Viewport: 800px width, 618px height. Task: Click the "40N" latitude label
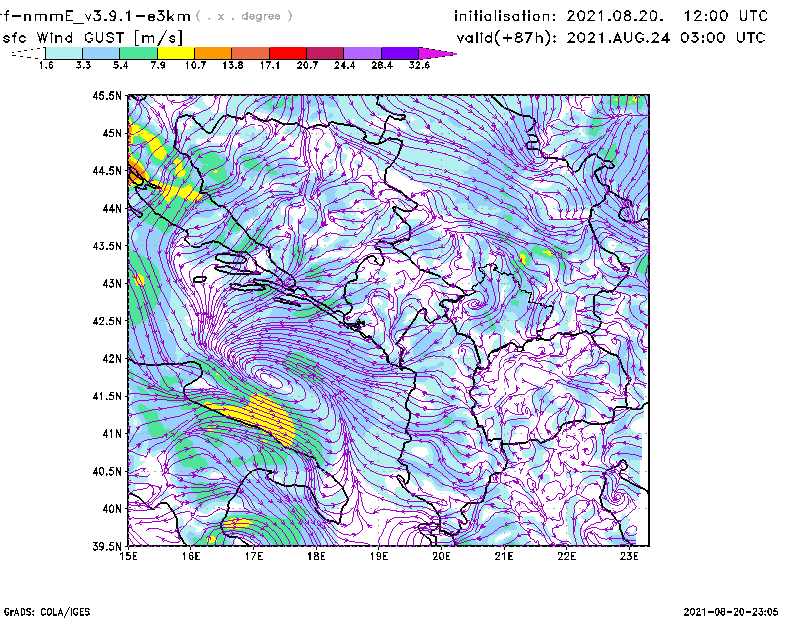click(x=112, y=509)
